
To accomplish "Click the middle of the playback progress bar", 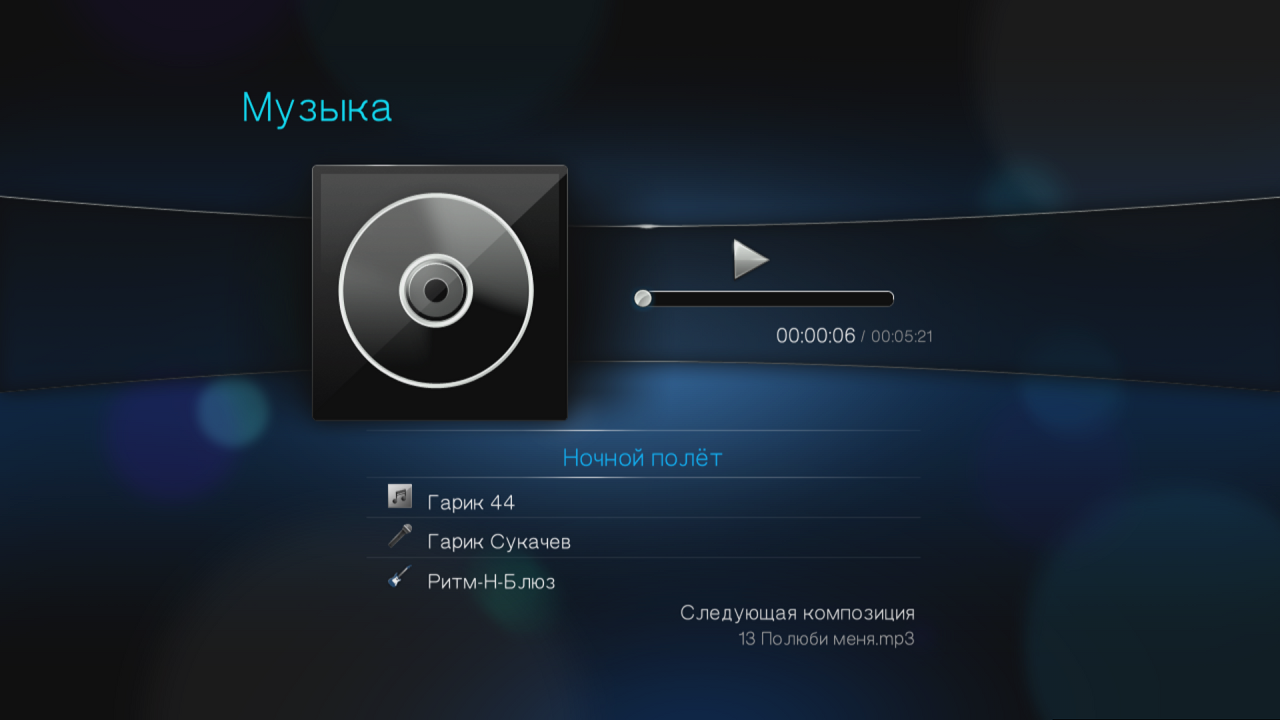I will click(764, 298).
